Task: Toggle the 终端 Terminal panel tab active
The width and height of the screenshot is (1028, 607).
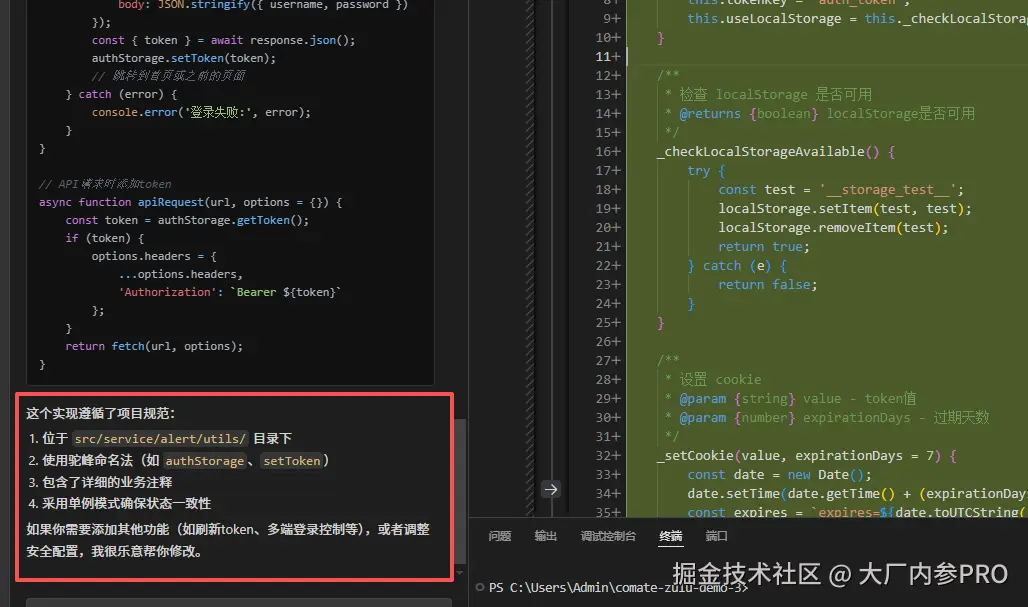Action: coord(670,536)
